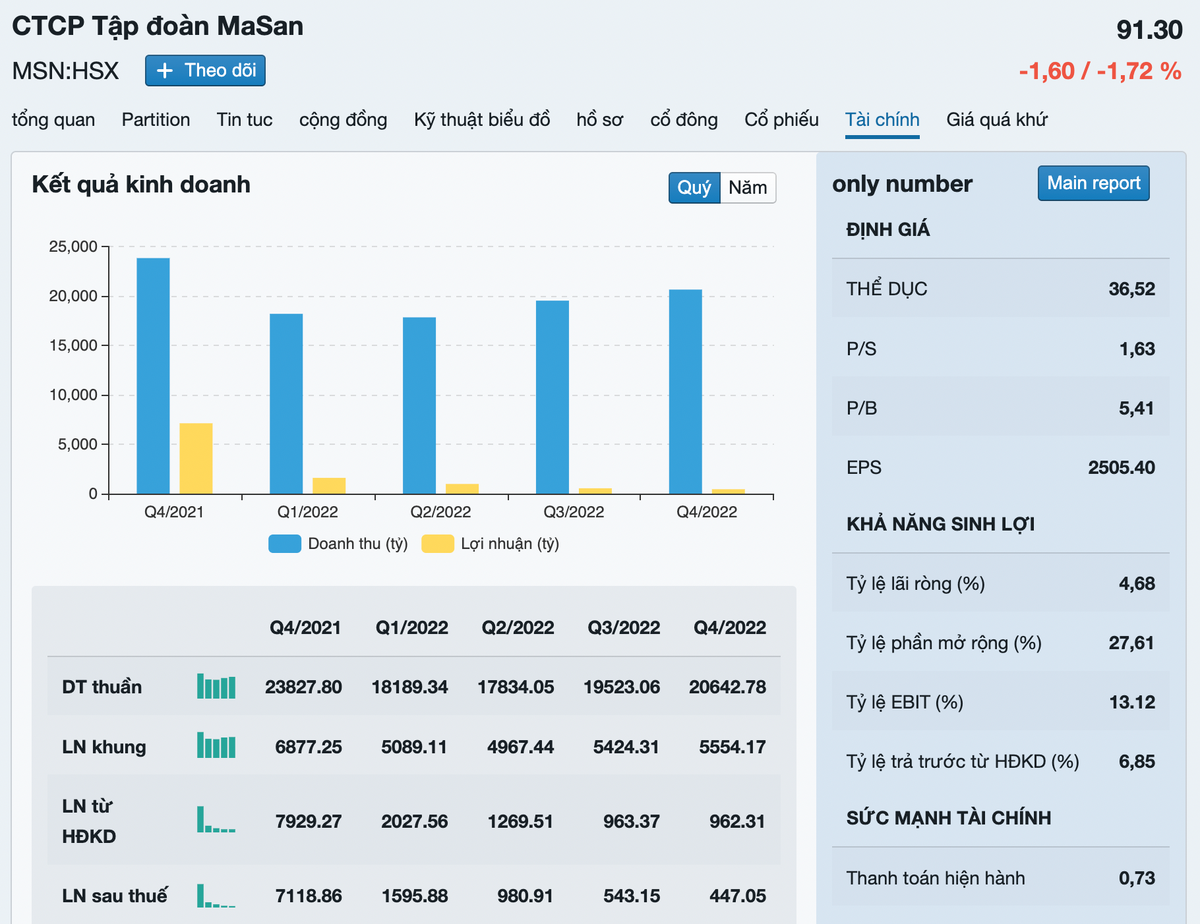Go to Kỹ thuật biểu đồ tab
Image resolution: width=1200 pixels, height=924 pixels.
pos(482,120)
